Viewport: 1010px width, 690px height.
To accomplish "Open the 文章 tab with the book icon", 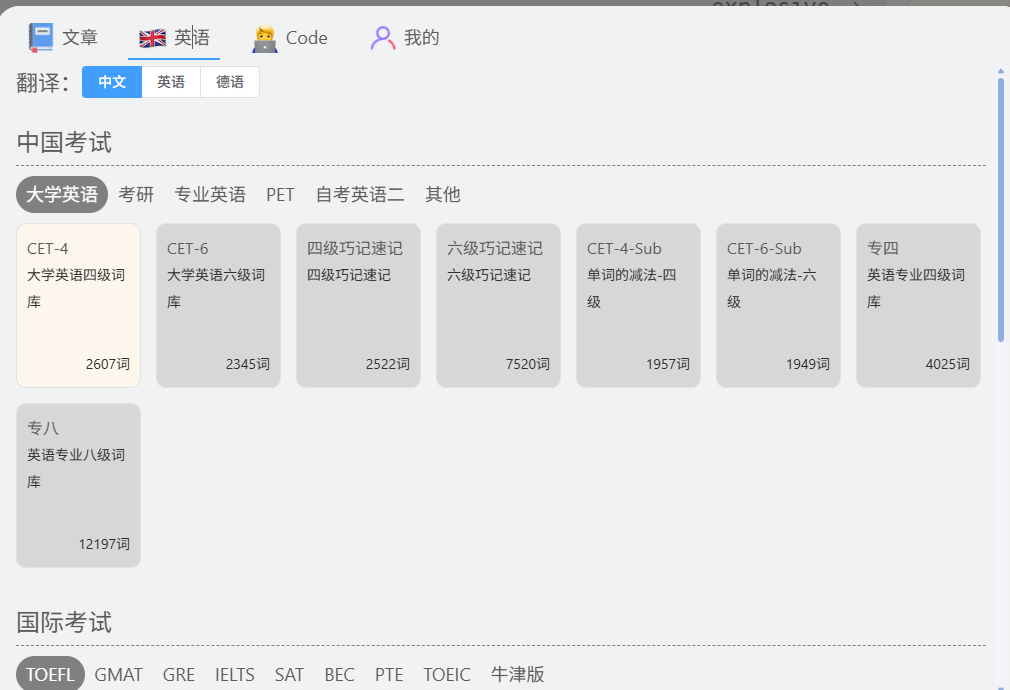I will [x=63, y=37].
